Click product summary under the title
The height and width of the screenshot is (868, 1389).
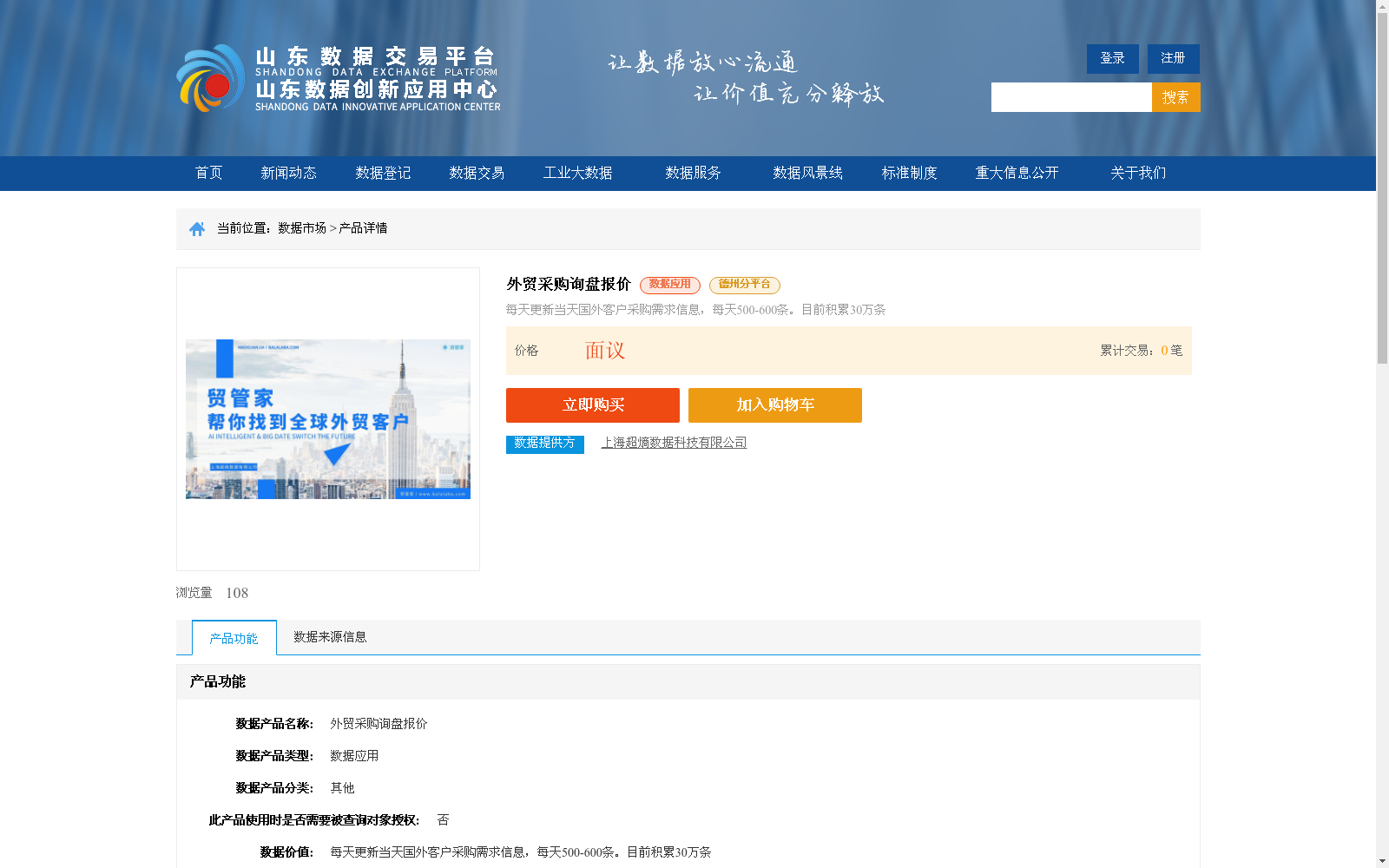(x=695, y=310)
